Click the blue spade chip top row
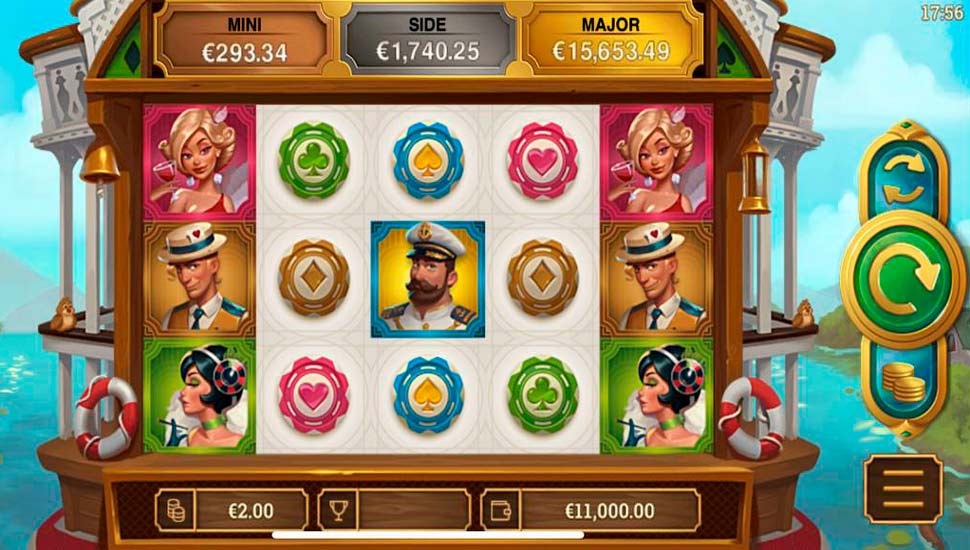The height and width of the screenshot is (550, 970). [x=427, y=161]
